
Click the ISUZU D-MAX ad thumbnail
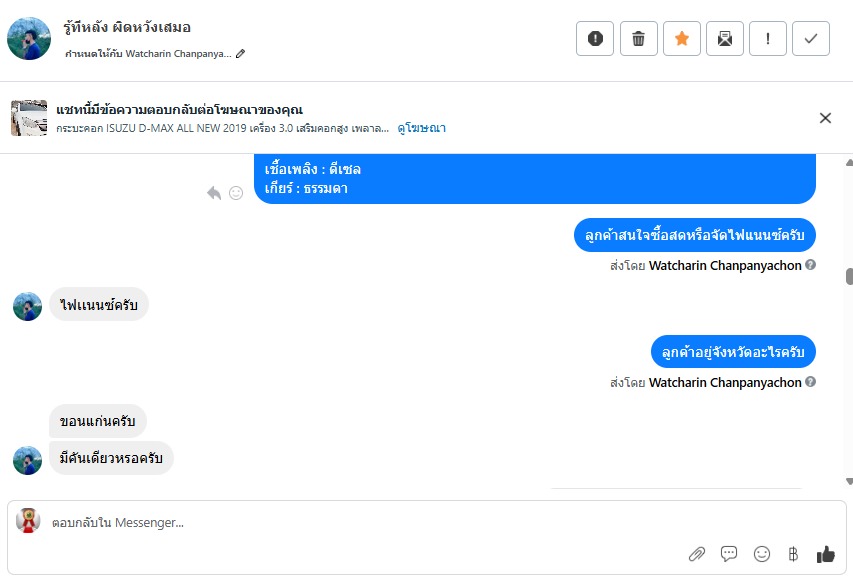[29, 118]
